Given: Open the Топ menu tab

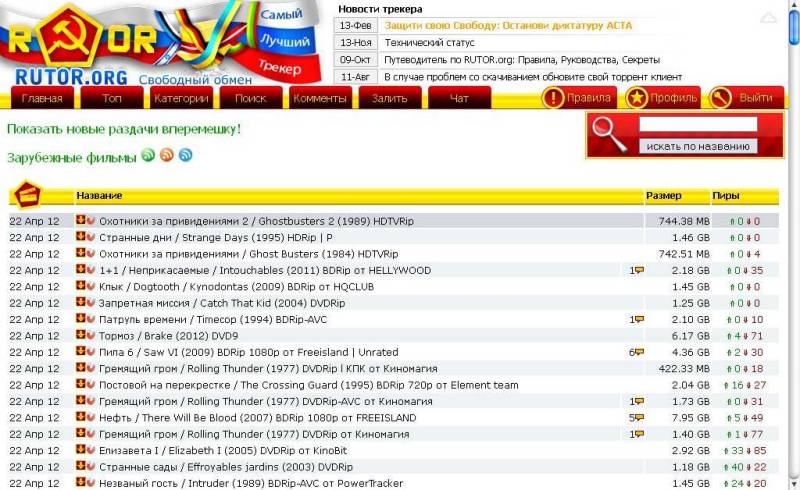Looking at the screenshot, I should point(112,98).
